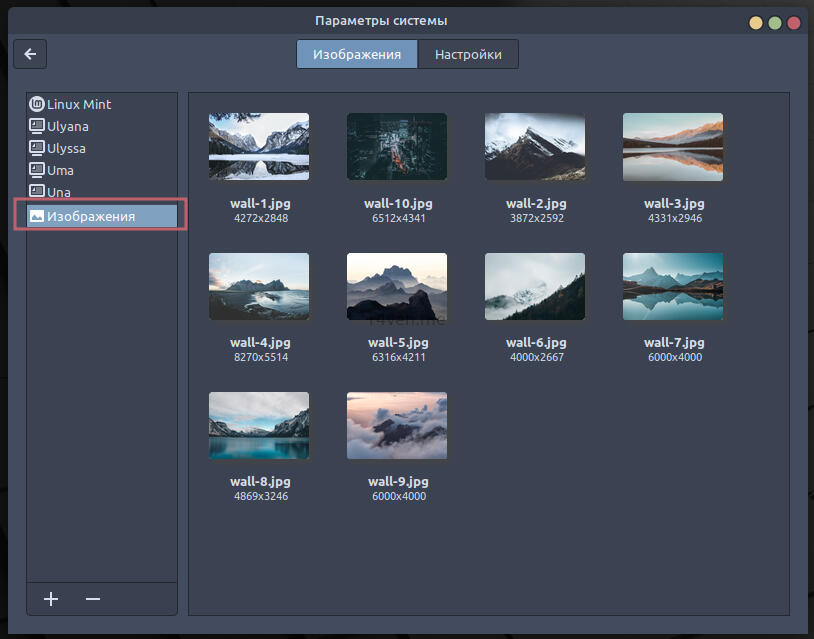Set wall-8.jpg as the background
The width and height of the screenshot is (814, 639).
tap(259, 425)
